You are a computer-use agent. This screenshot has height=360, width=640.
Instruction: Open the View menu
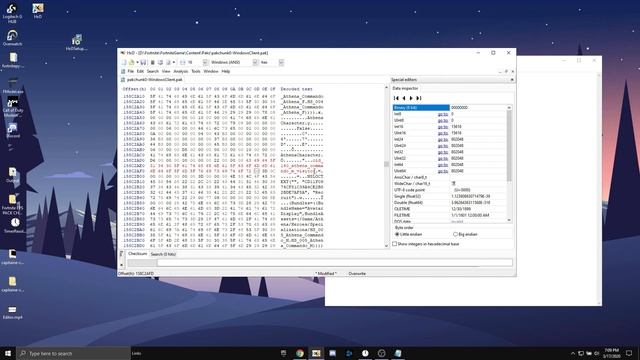click(166, 71)
